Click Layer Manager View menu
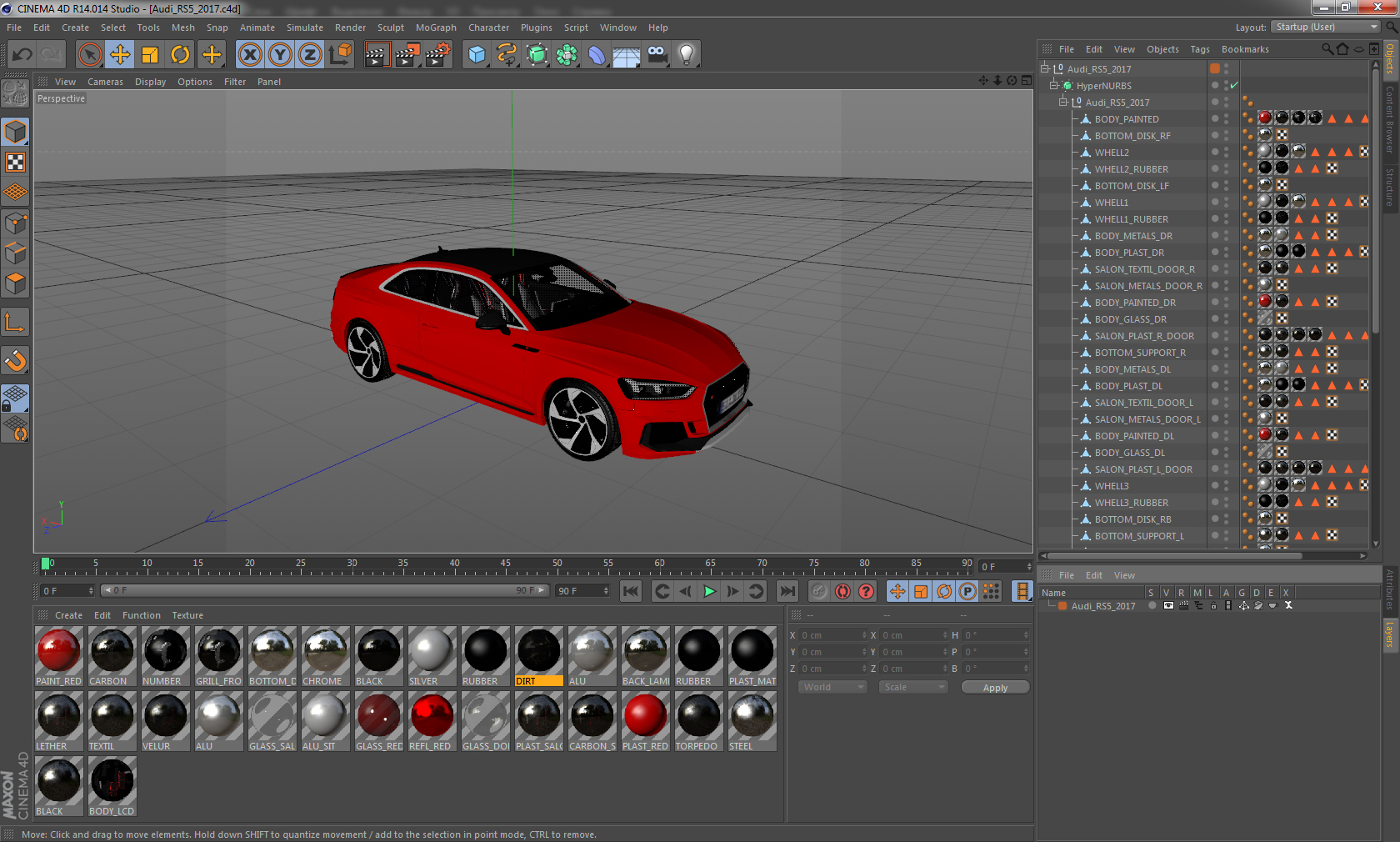Screen dimensions: 1400x842 pyautogui.click(x=1124, y=575)
